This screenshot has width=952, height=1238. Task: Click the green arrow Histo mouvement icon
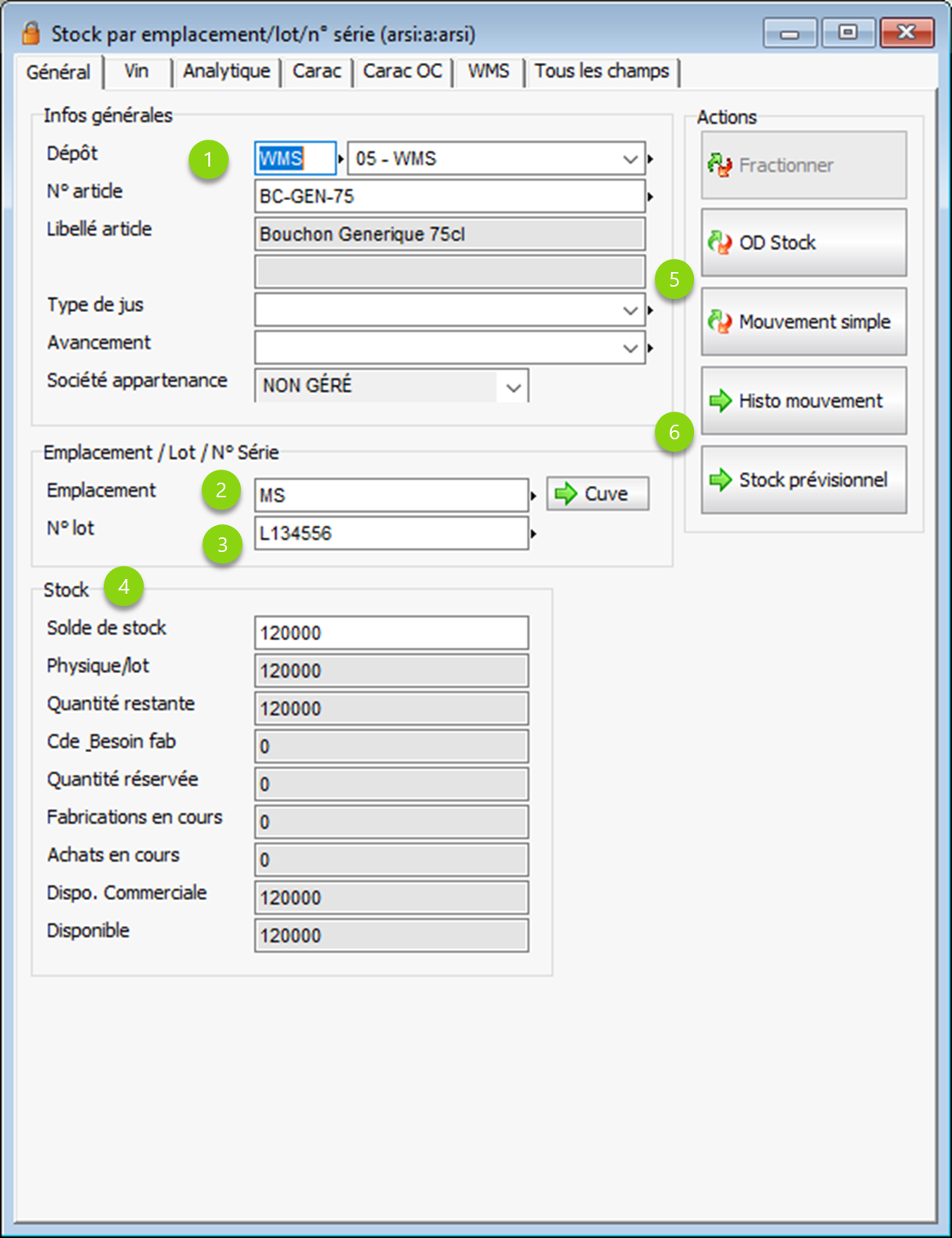[720, 401]
